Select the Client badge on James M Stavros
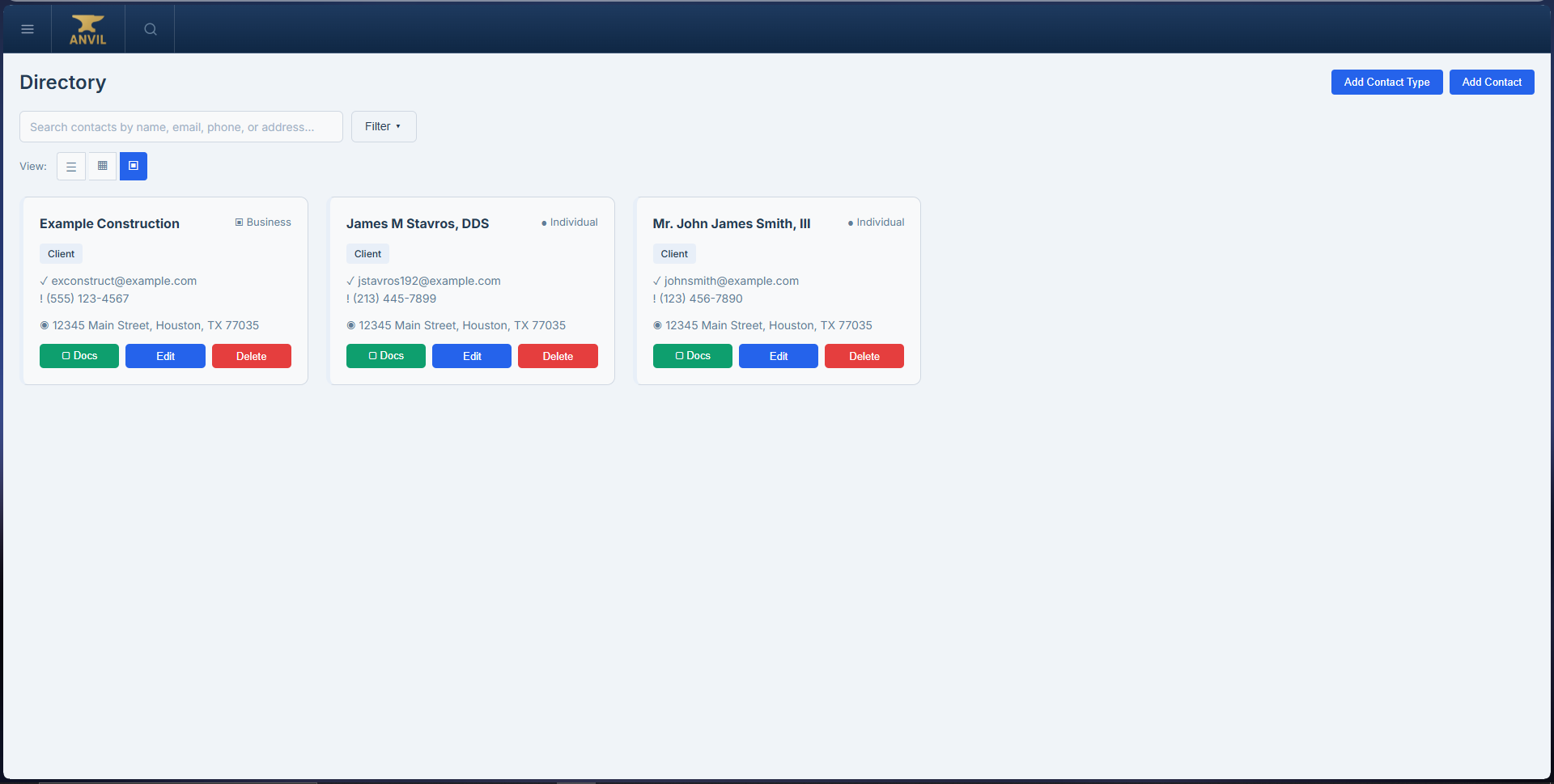This screenshot has width=1554, height=784. click(367, 253)
